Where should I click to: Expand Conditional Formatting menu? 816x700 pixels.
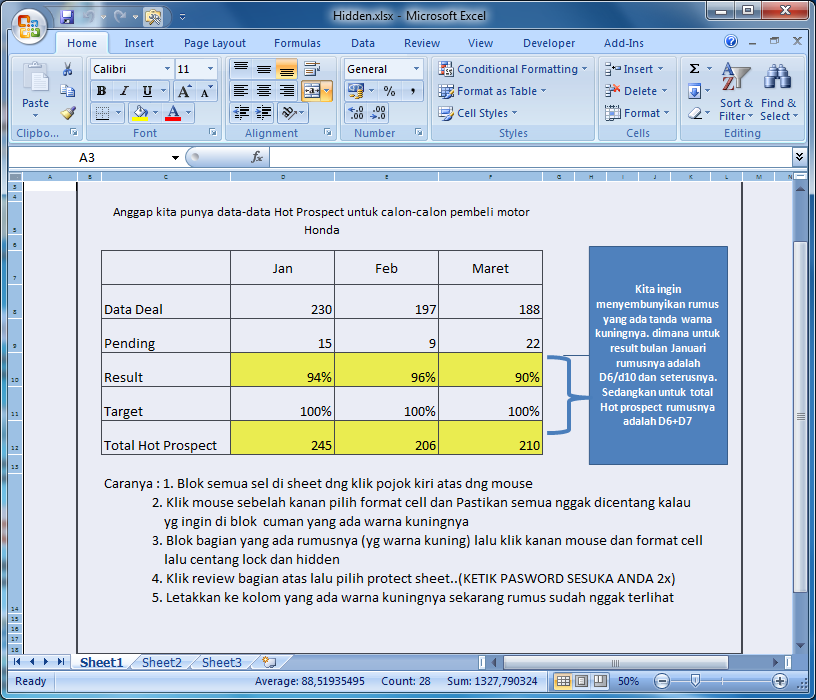click(513, 69)
